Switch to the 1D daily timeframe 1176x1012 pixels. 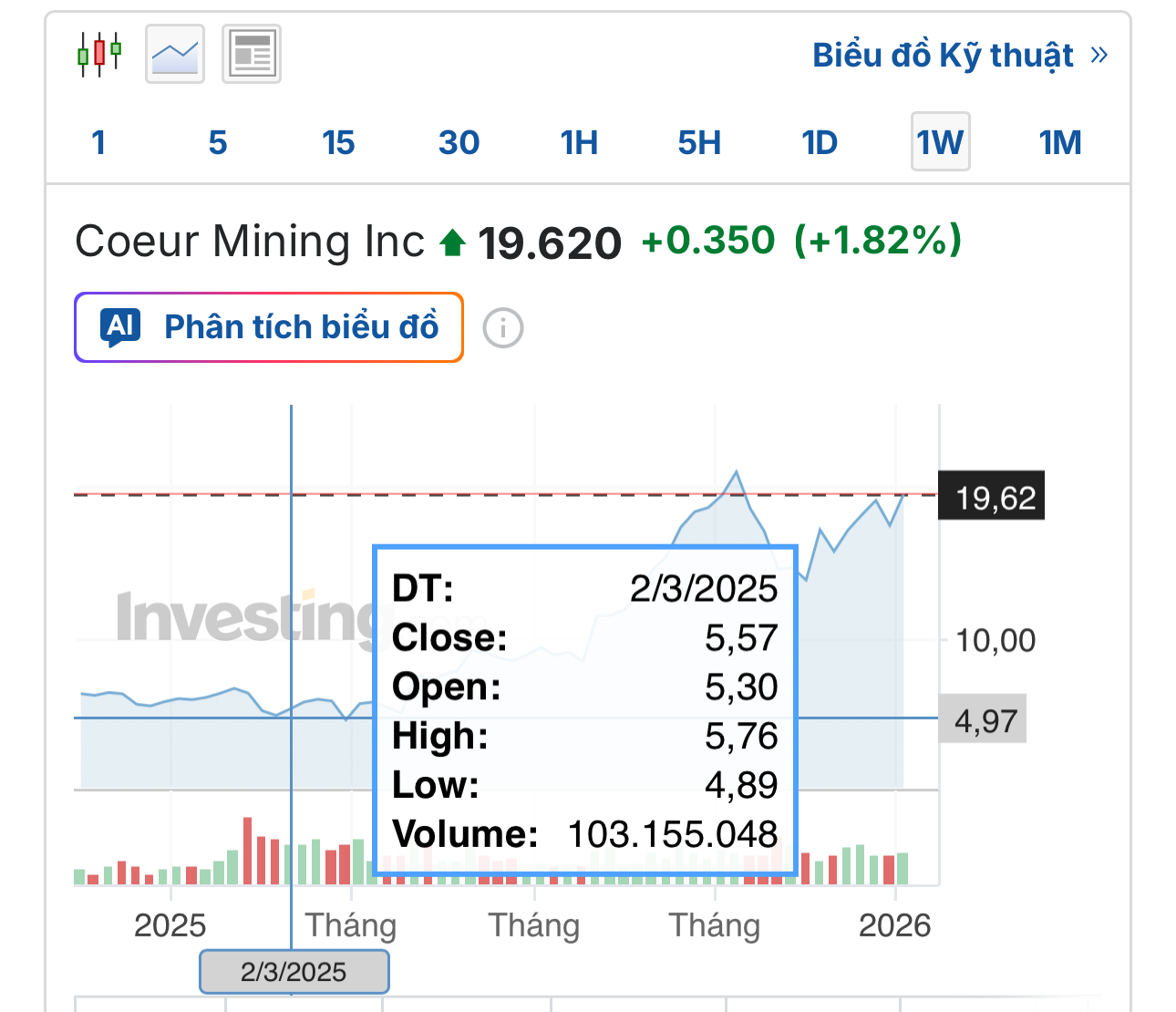pyautogui.click(x=820, y=142)
